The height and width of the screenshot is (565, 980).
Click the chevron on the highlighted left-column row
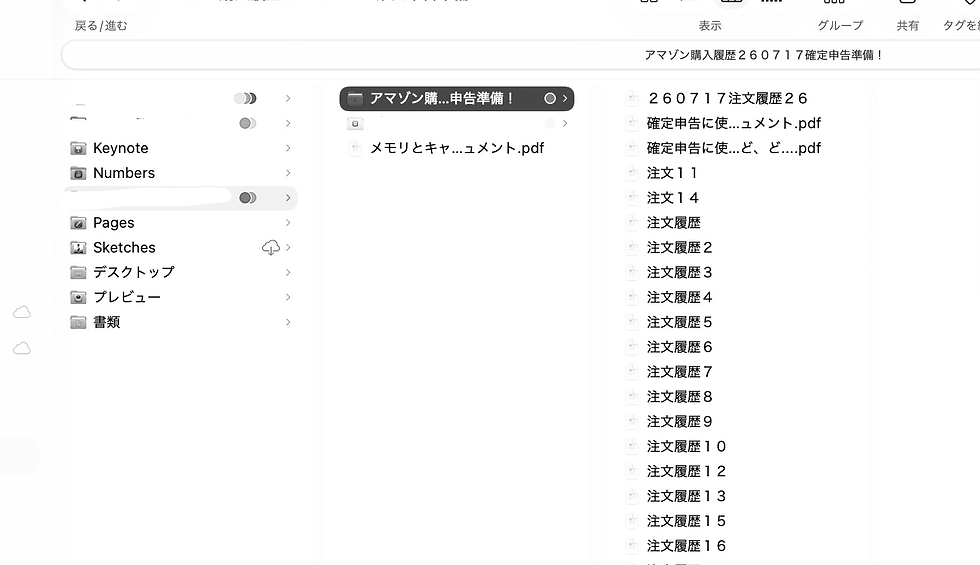[x=288, y=198]
